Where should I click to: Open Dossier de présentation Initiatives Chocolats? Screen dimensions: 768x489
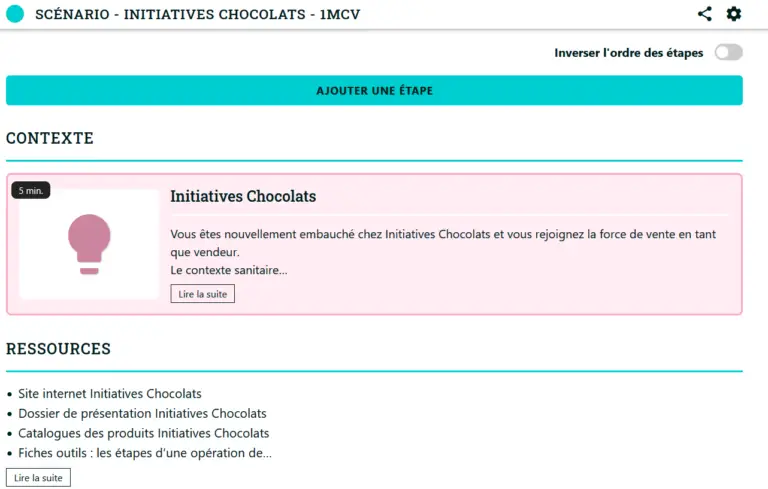click(x=142, y=414)
